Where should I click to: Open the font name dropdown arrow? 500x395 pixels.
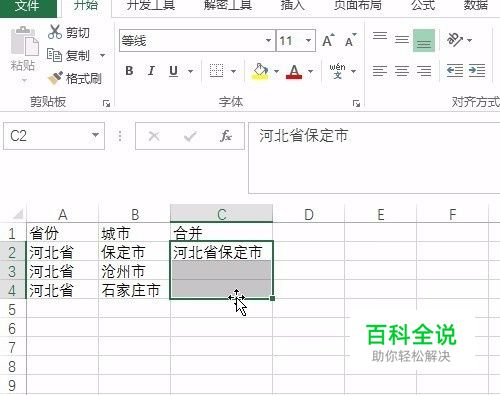point(268,40)
